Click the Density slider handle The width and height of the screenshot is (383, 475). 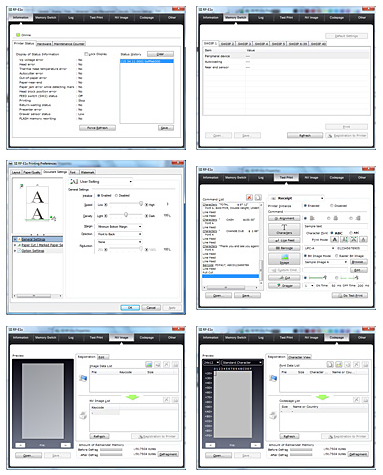pos(126,214)
